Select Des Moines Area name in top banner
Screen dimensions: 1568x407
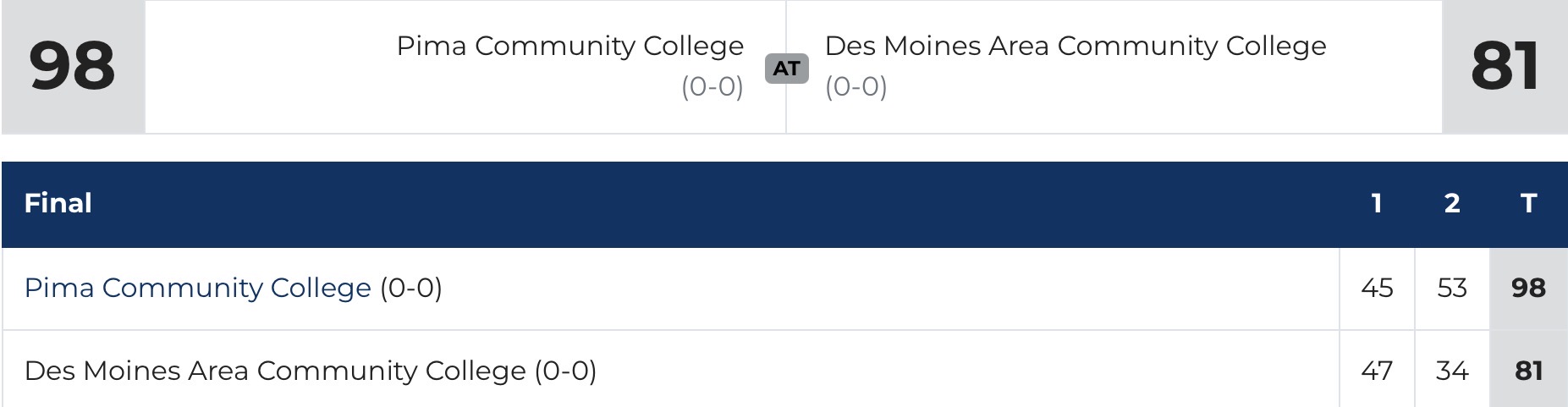pyautogui.click(x=1075, y=46)
